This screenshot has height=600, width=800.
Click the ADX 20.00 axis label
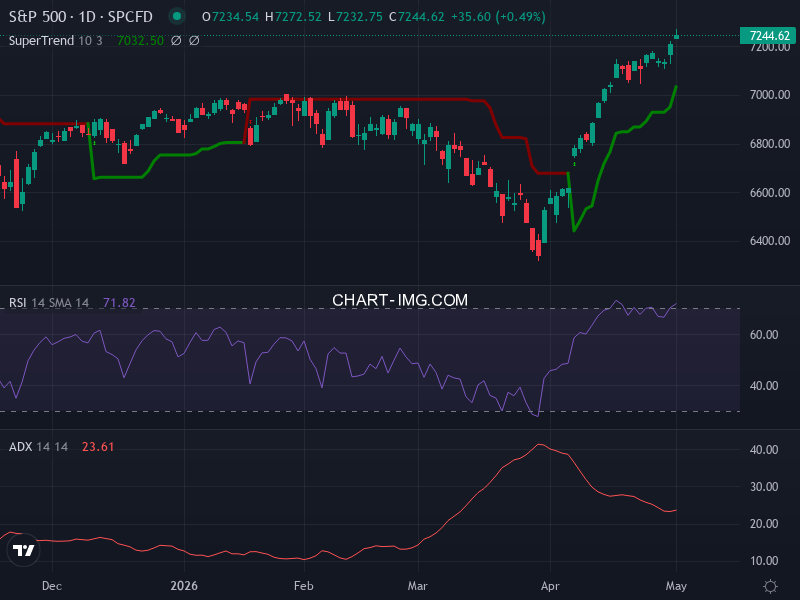[764, 524]
